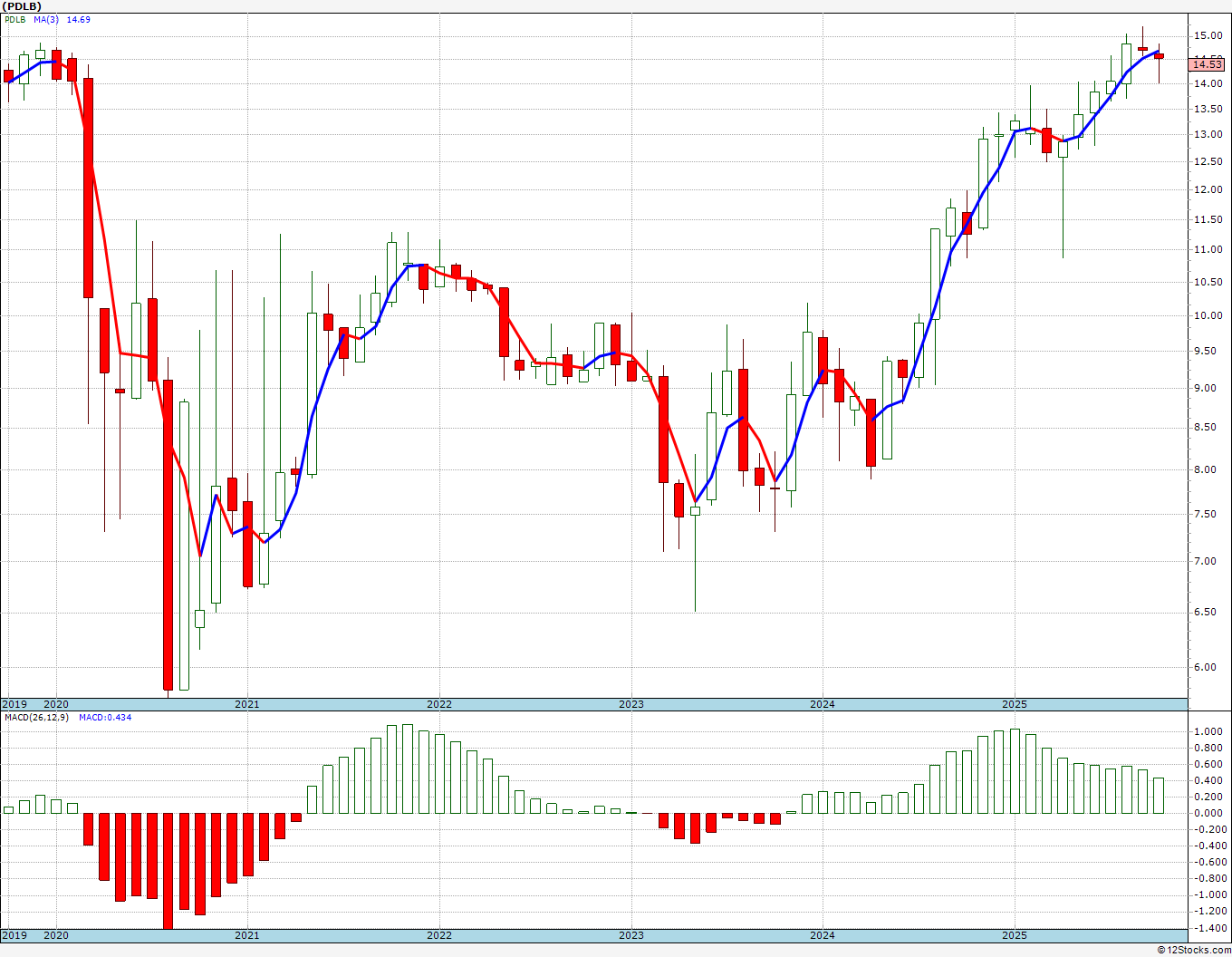1232x957 pixels.
Task: Click the 15.00 price axis label
Action: click(x=1208, y=36)
